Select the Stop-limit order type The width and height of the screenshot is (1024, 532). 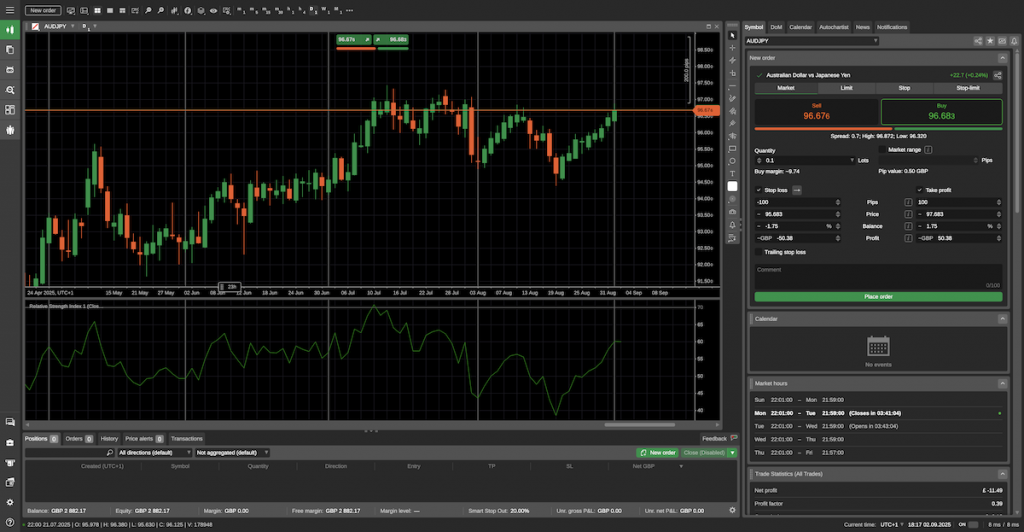point(968,88)
